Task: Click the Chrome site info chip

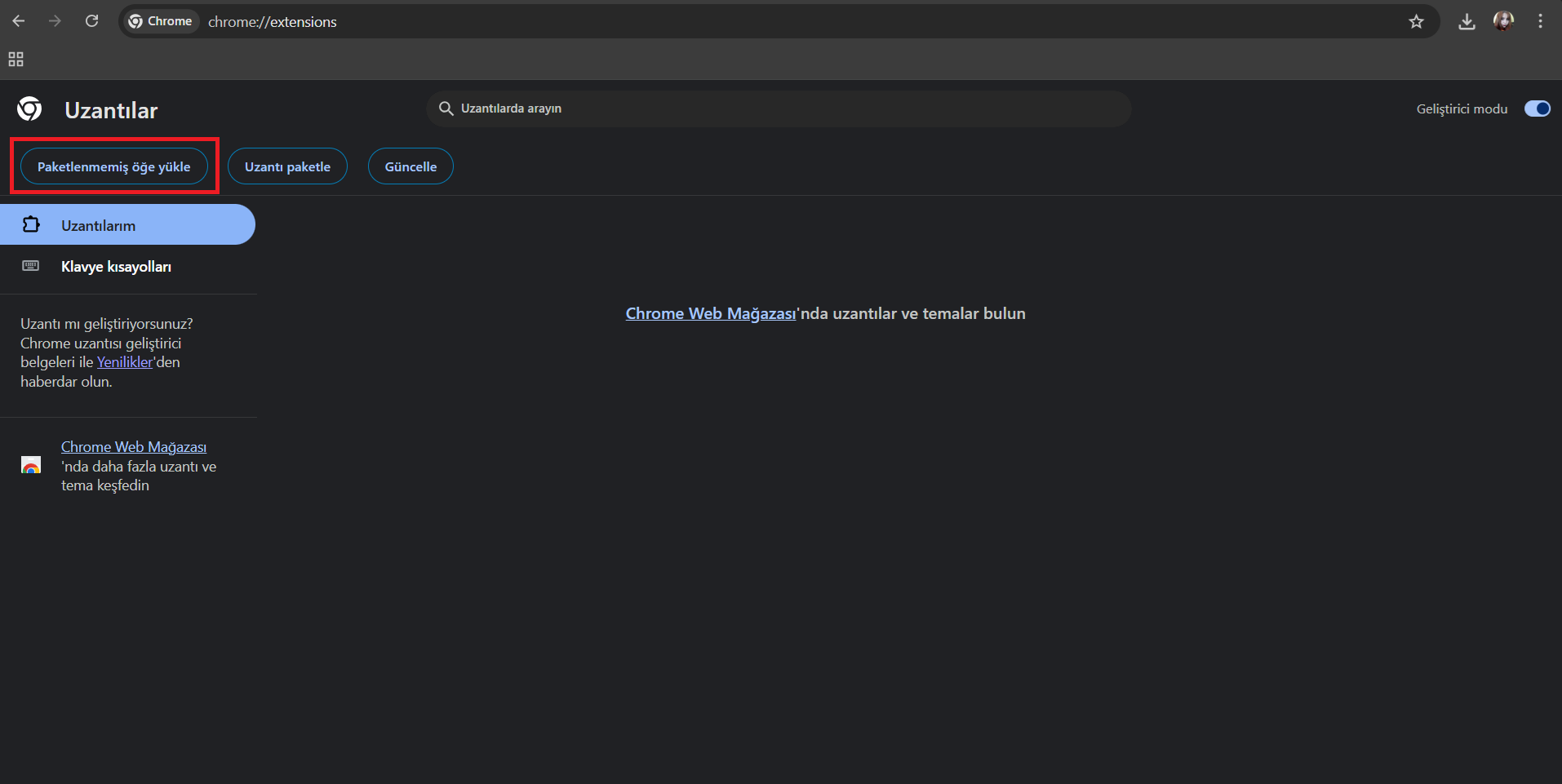Action: 161,21
